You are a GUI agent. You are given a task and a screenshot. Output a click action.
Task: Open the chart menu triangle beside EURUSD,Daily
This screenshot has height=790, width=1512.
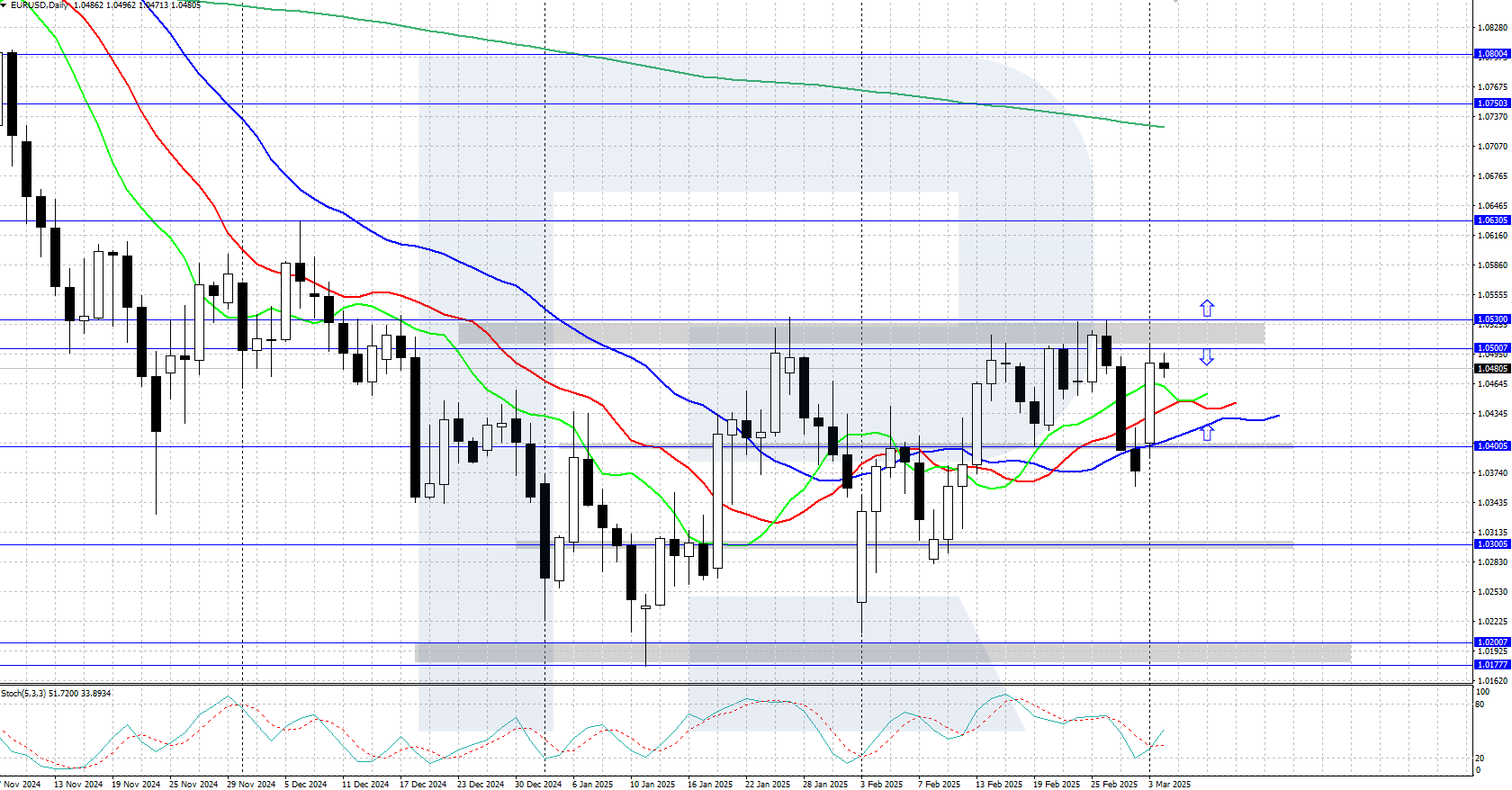point(4,5)
